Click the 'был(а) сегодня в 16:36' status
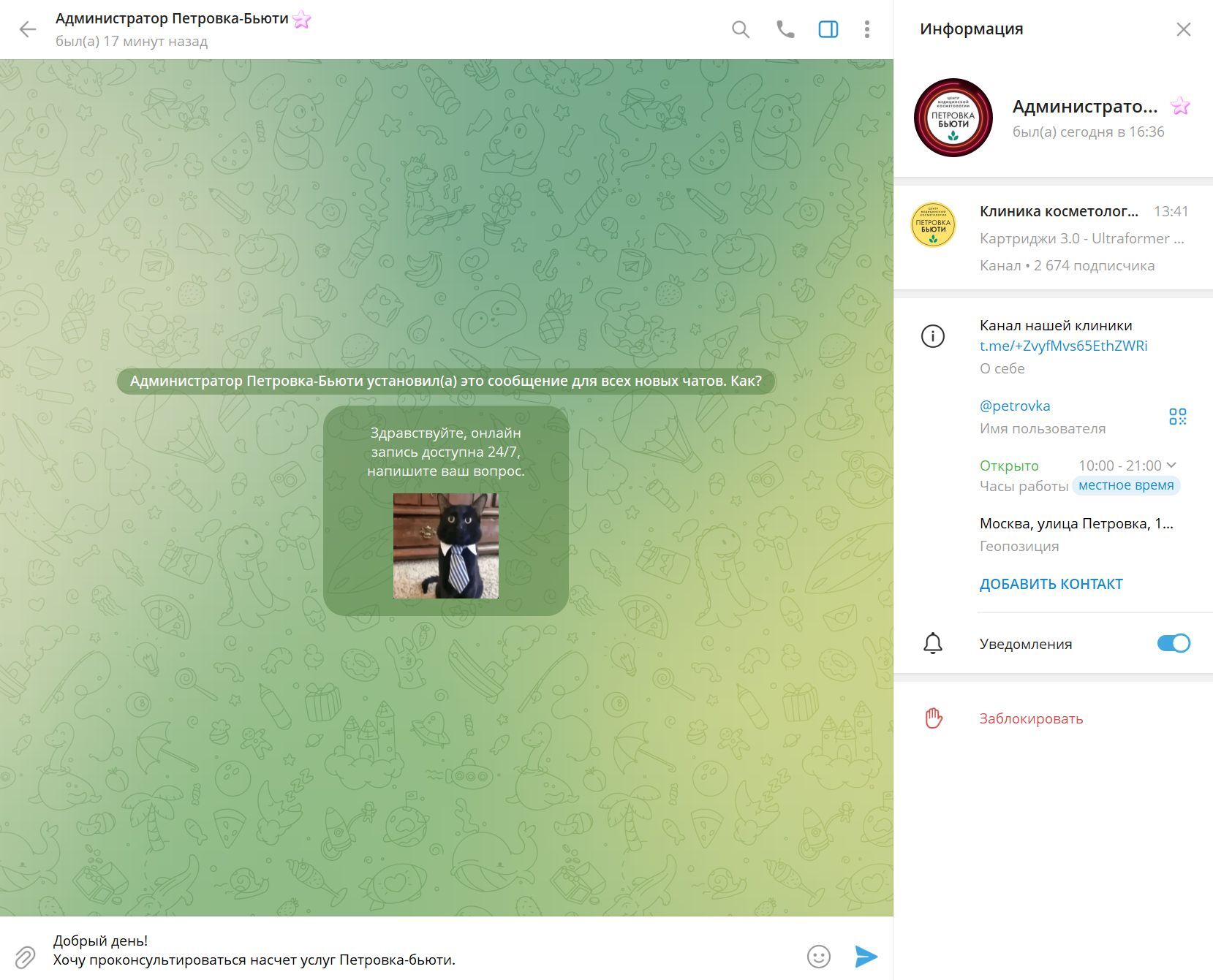Screen dimensions: 1213x980 1088,132
